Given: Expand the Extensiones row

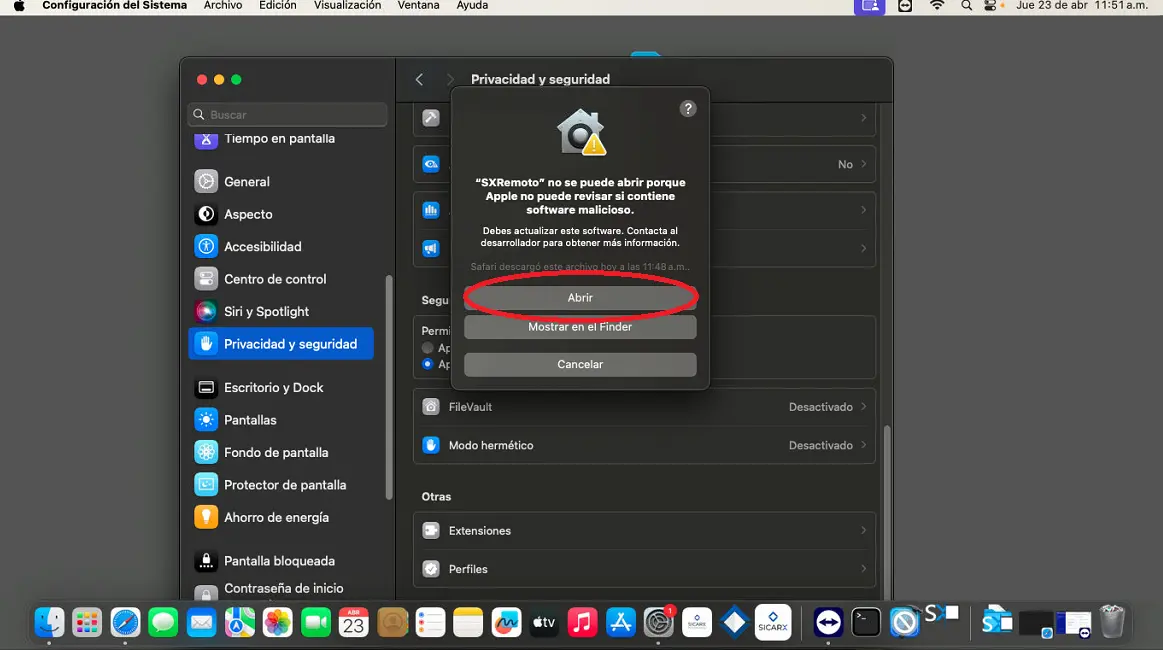Looking at the screenshot, I should [644, 531].
